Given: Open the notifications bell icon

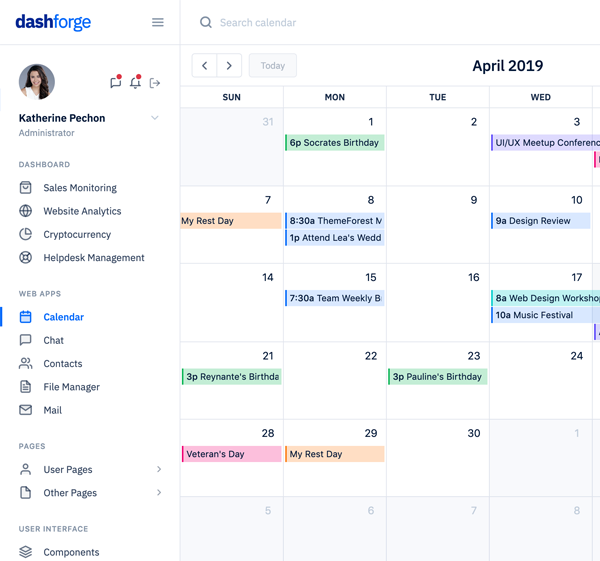Looking at the screenshot, I should pos(135,83).
